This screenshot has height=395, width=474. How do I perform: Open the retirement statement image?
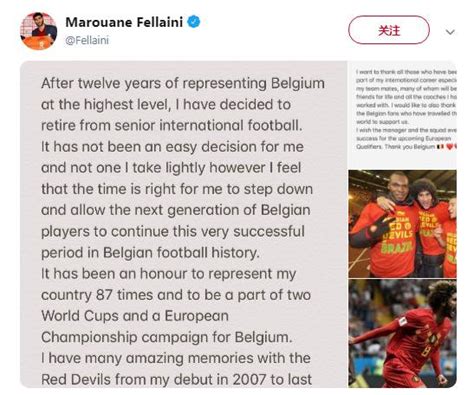(x=183, y=224)
